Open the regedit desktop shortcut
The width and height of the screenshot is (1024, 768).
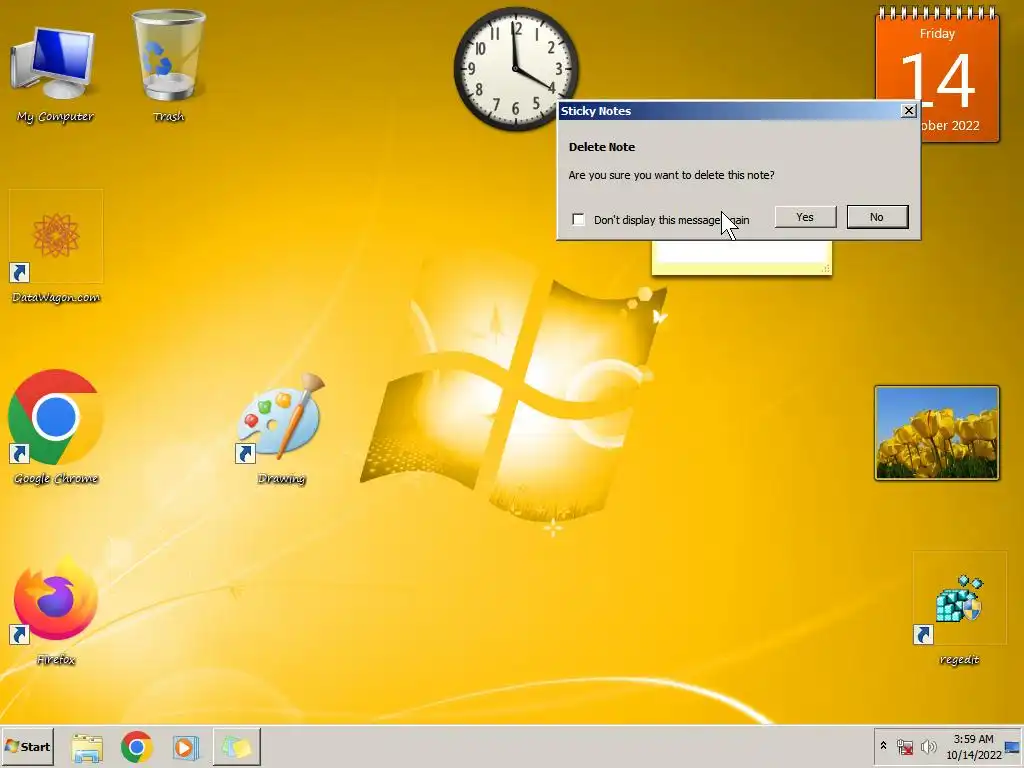pyautogui.click(x=959, y=609)
